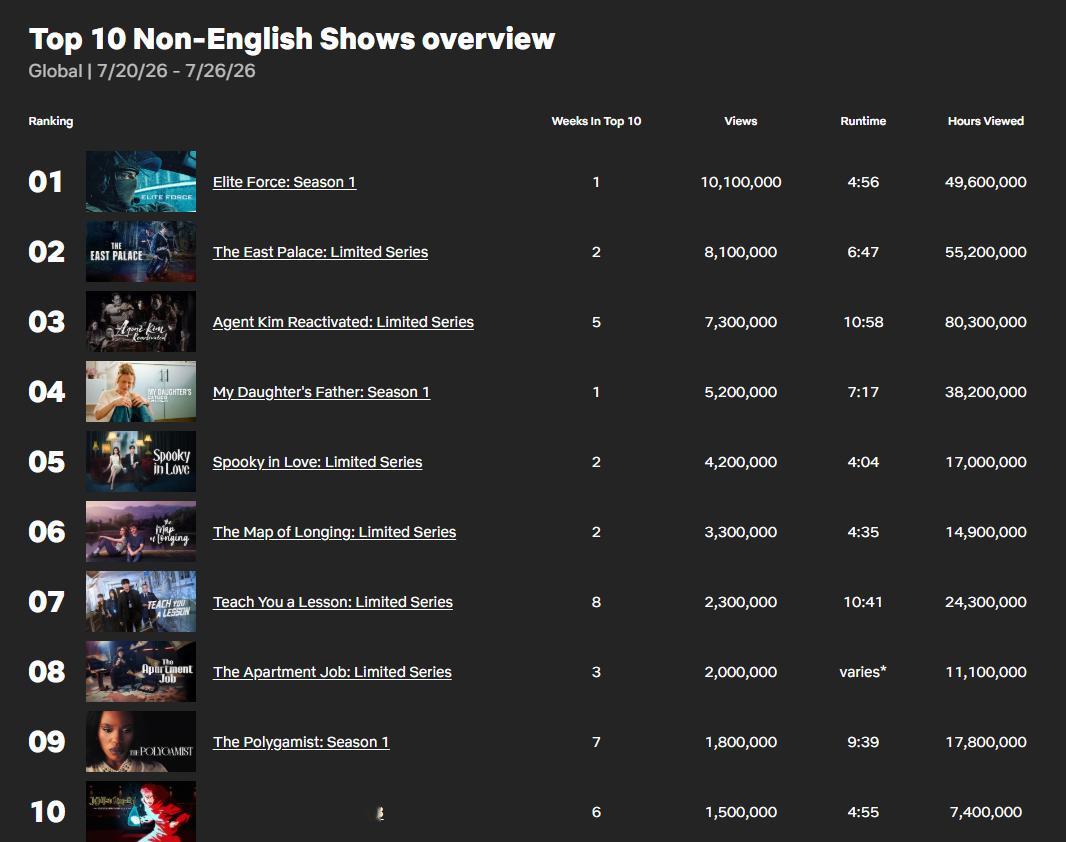Click ranking number 01
Image resolution: width=1066 pixels, height=842 pixels.
46,182
